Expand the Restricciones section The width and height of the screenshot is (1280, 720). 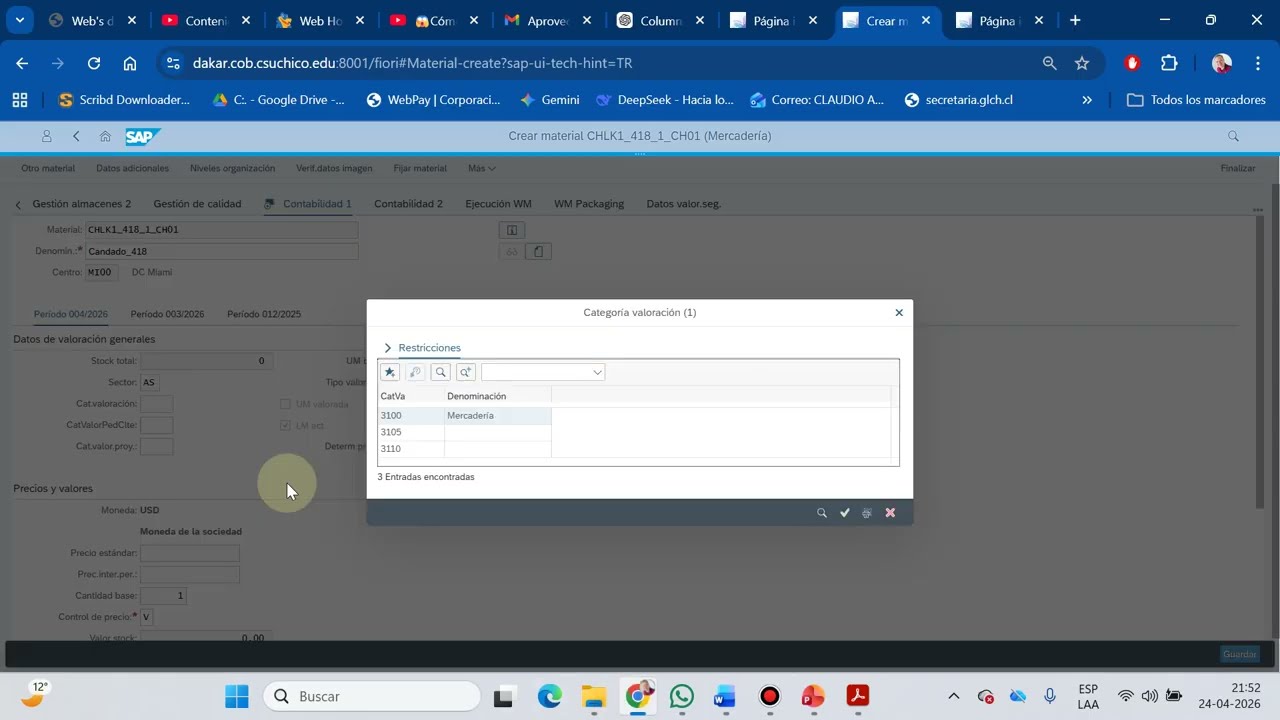(x=388, y=348)
